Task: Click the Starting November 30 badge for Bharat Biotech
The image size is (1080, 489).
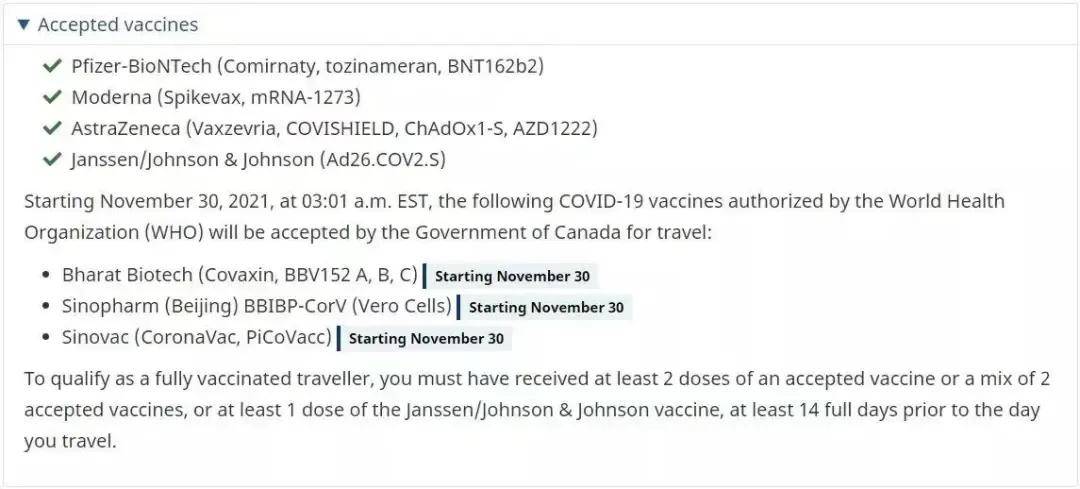Action: click(x=510, y=276)
